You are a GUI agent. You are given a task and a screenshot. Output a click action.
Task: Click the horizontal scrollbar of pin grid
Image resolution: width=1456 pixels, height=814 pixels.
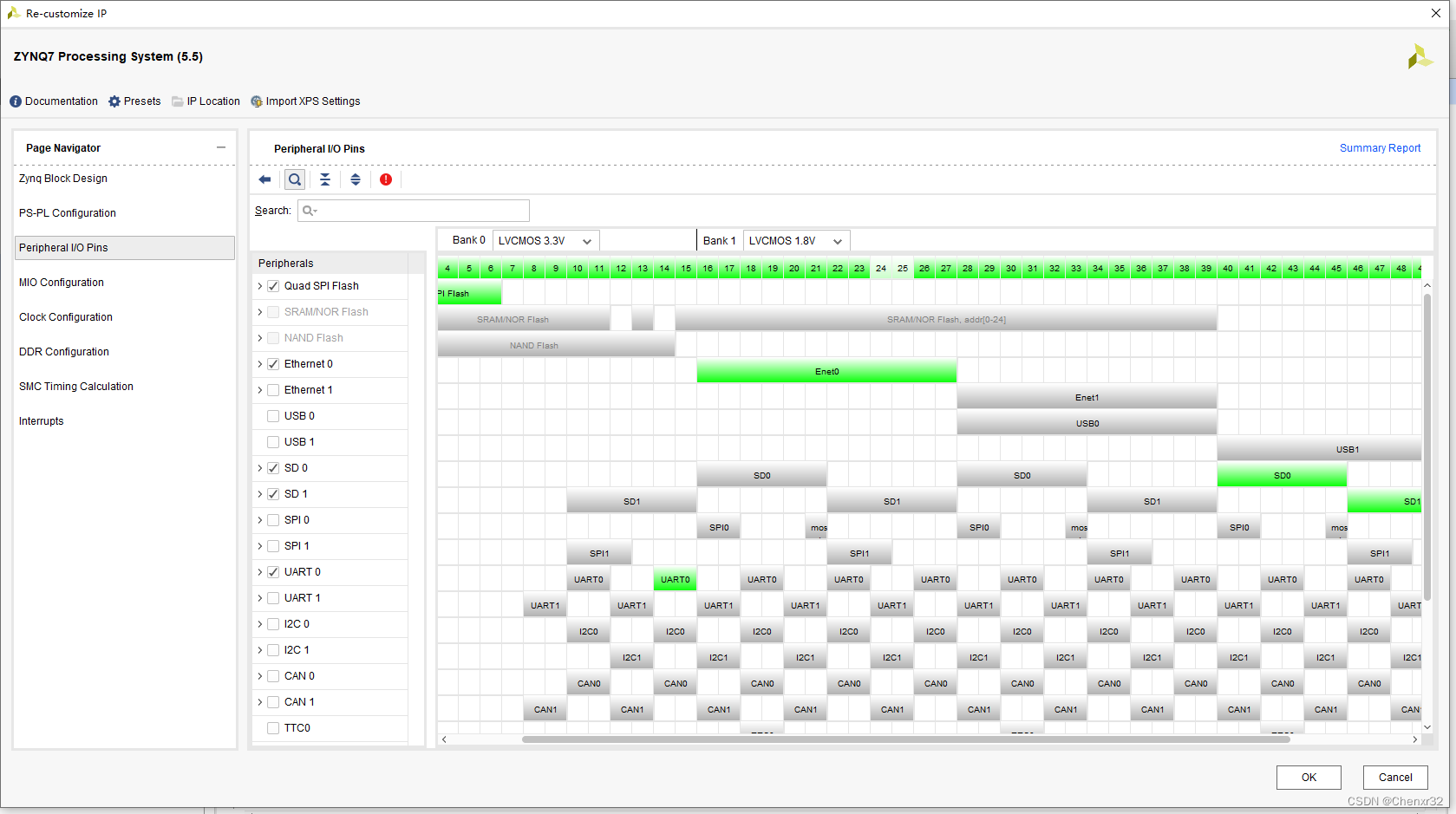[x=906, y=739]
